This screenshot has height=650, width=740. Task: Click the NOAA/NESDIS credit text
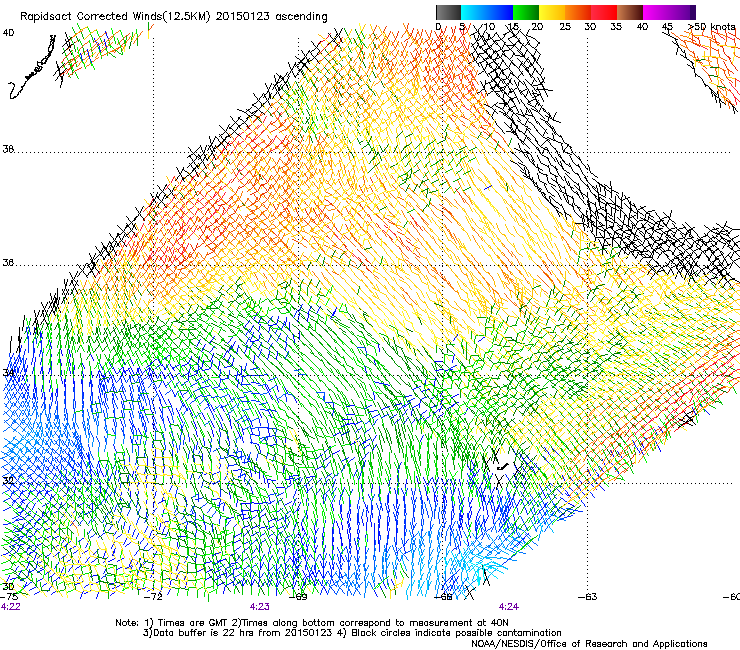coord(589,643)
